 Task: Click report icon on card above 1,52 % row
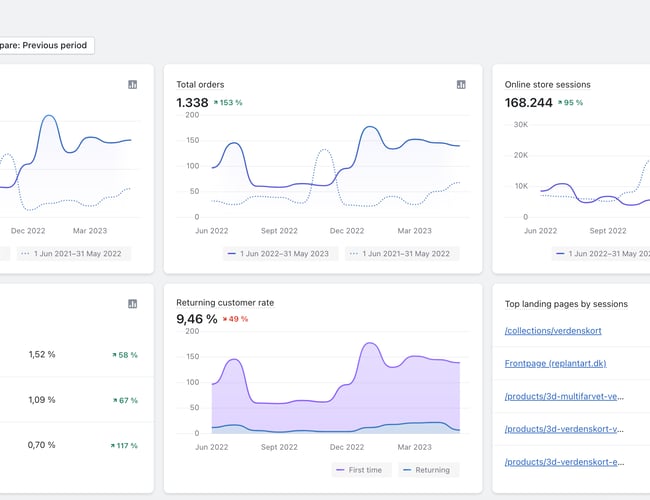pyautogui.click(x=133, y=304)
